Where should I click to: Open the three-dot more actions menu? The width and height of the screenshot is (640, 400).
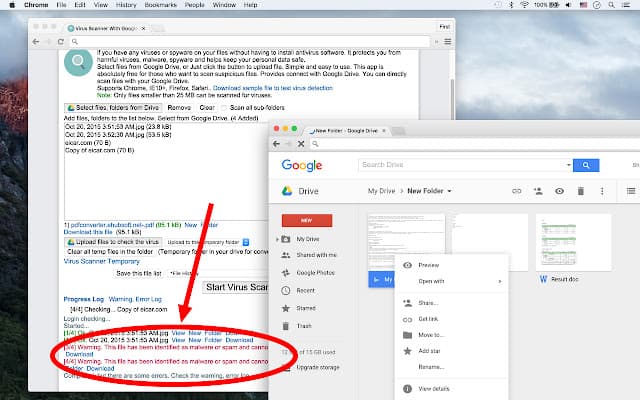pyautogui.click(x=602, y=191)
